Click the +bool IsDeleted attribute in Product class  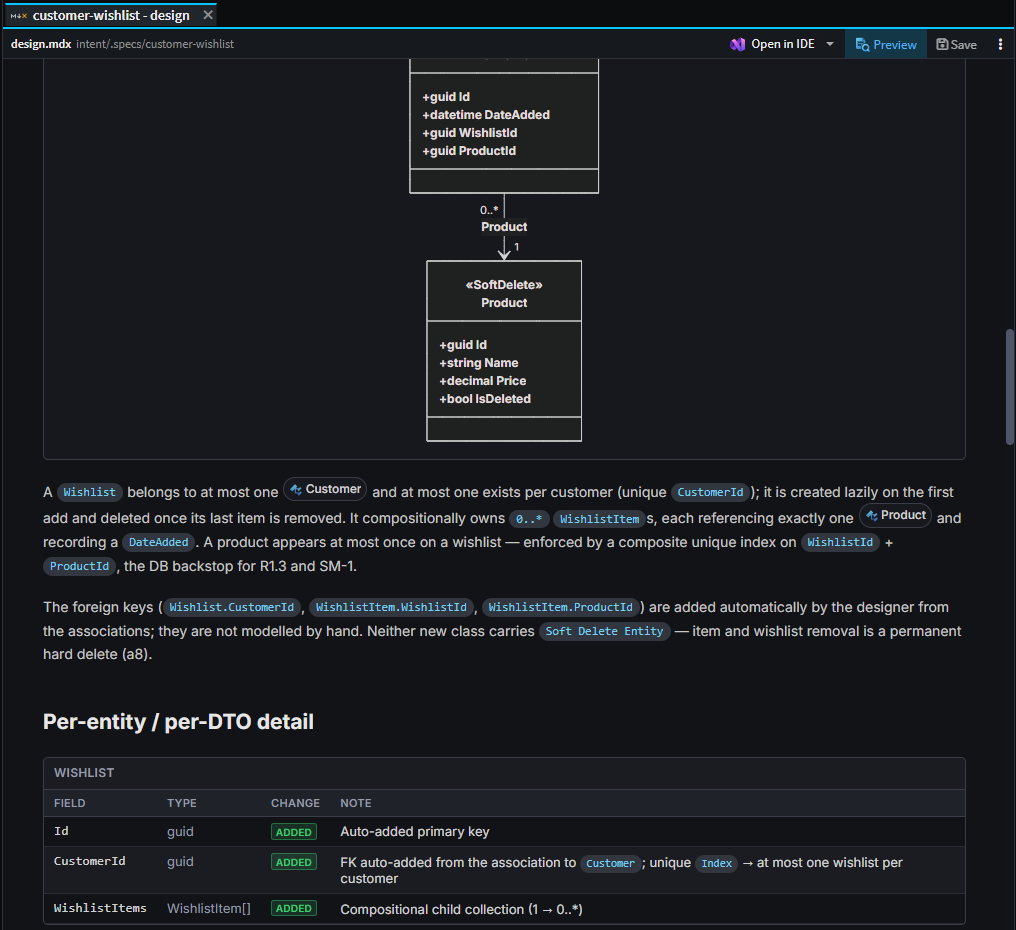tap(485, 399)
